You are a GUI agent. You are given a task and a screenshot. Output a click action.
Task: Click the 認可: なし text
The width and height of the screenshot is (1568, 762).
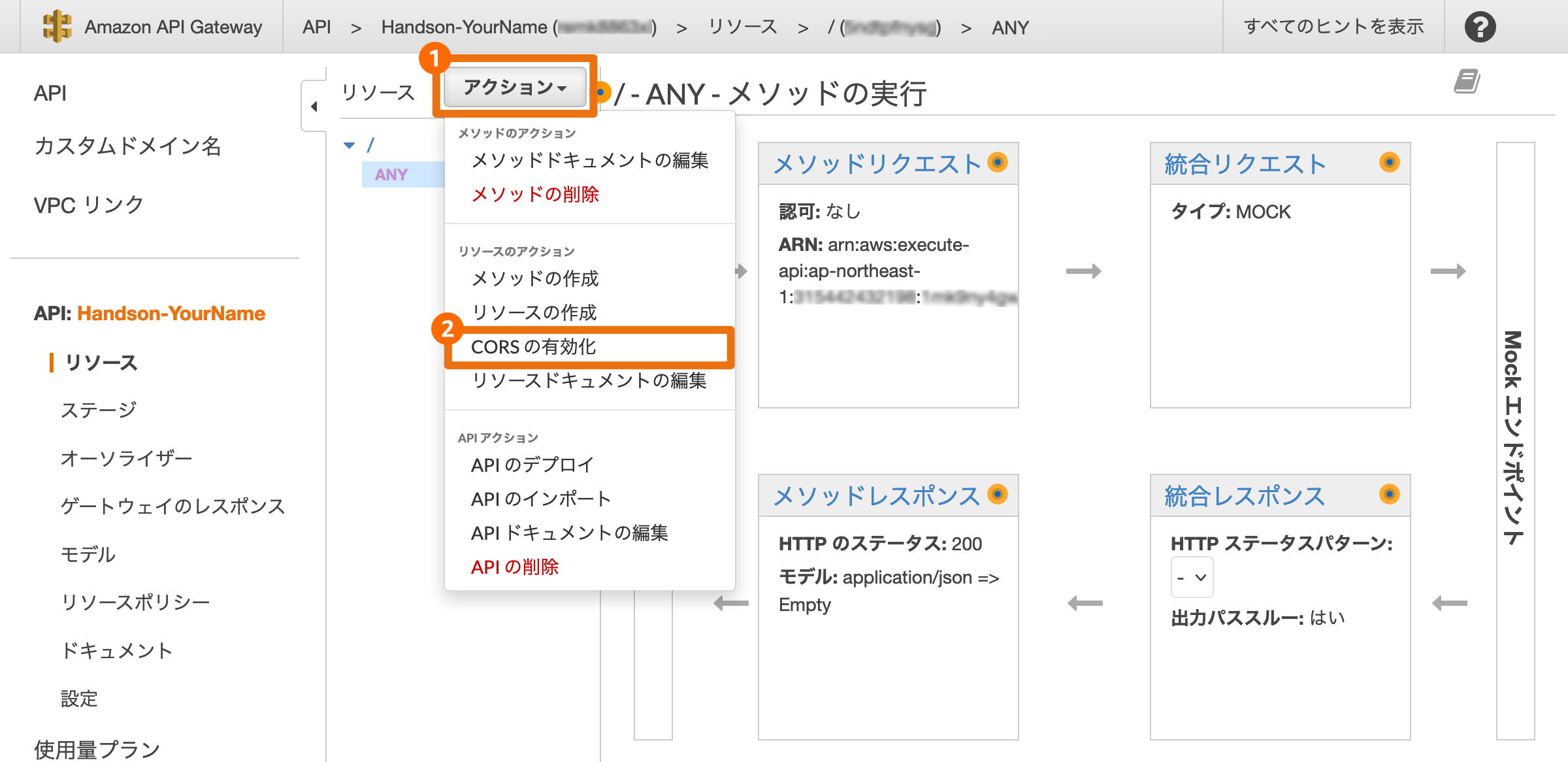[x=820, y=212]
